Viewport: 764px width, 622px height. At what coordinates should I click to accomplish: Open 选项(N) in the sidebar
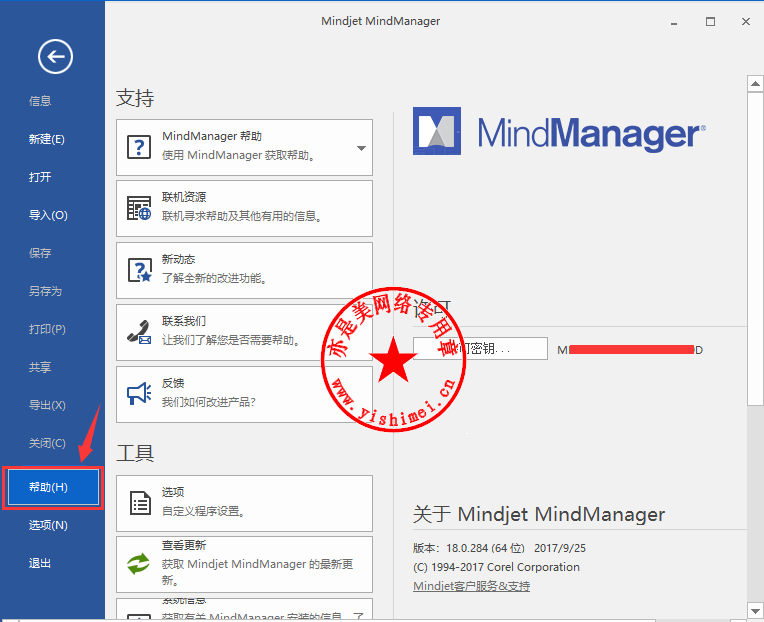[48, 525]
